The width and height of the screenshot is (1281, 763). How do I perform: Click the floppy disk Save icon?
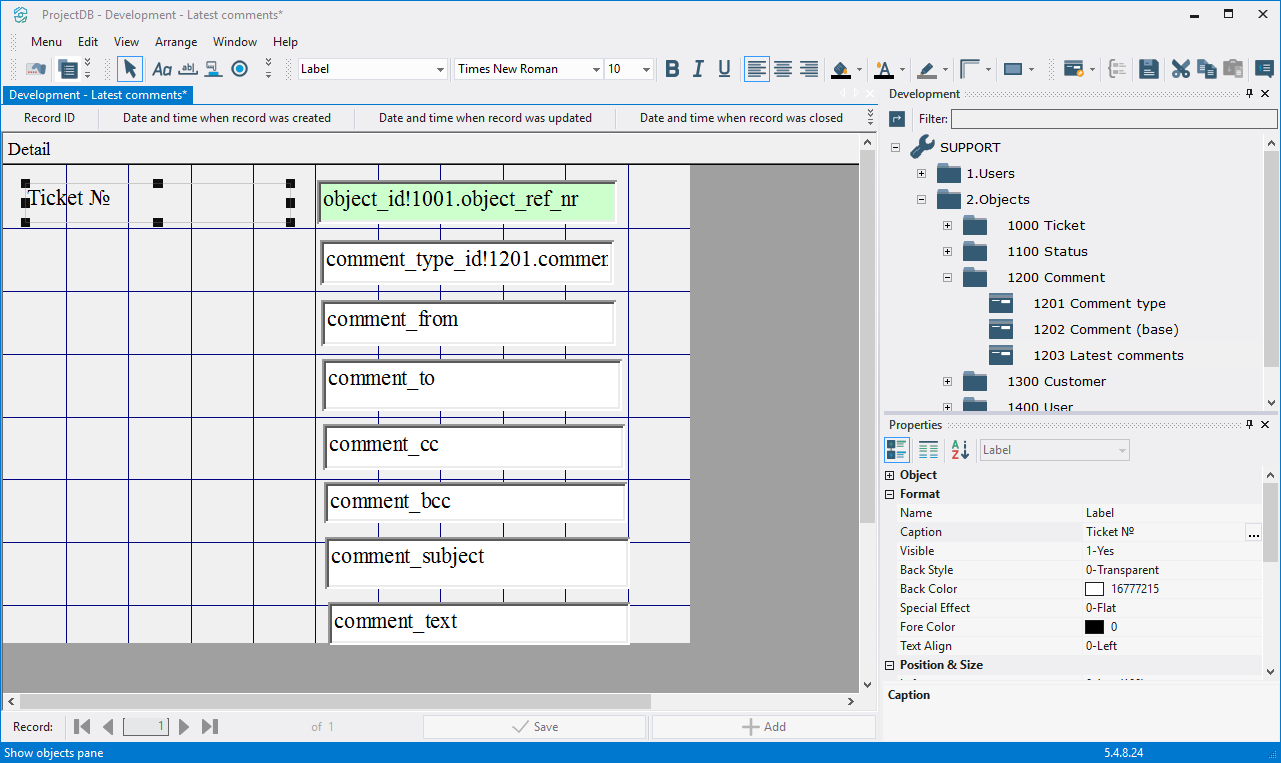pyautogui.click(x=1149, y=69)
